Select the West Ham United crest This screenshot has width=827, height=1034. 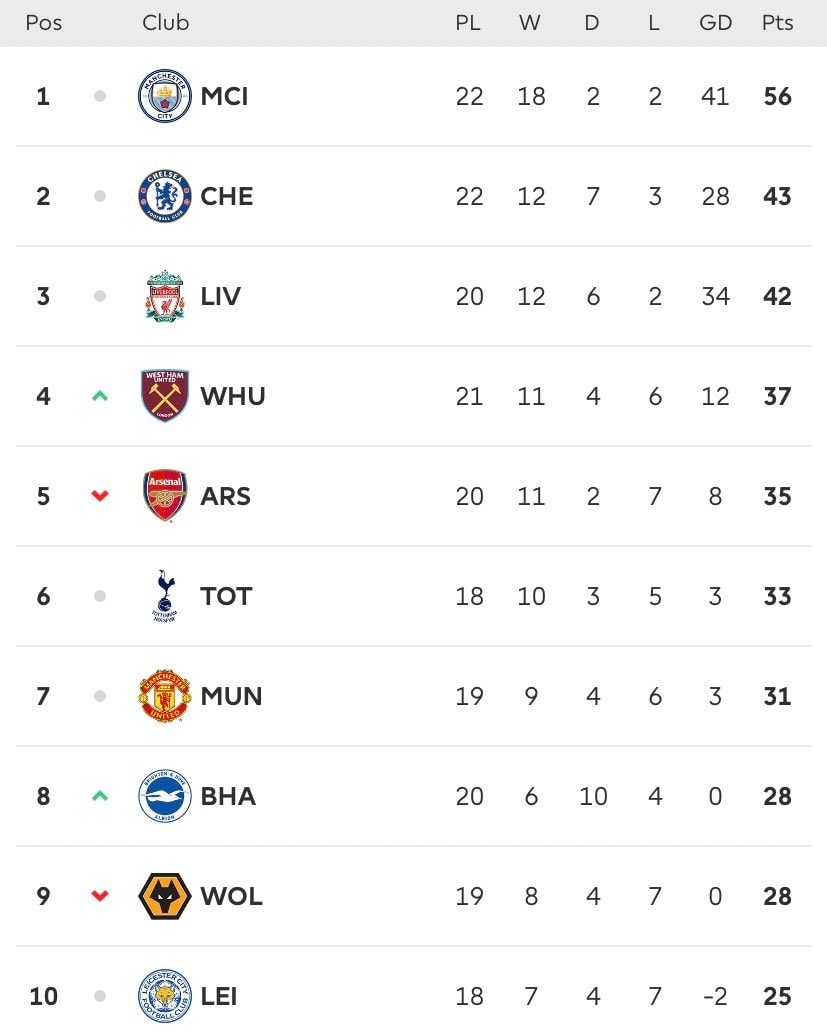pos(165,396)
